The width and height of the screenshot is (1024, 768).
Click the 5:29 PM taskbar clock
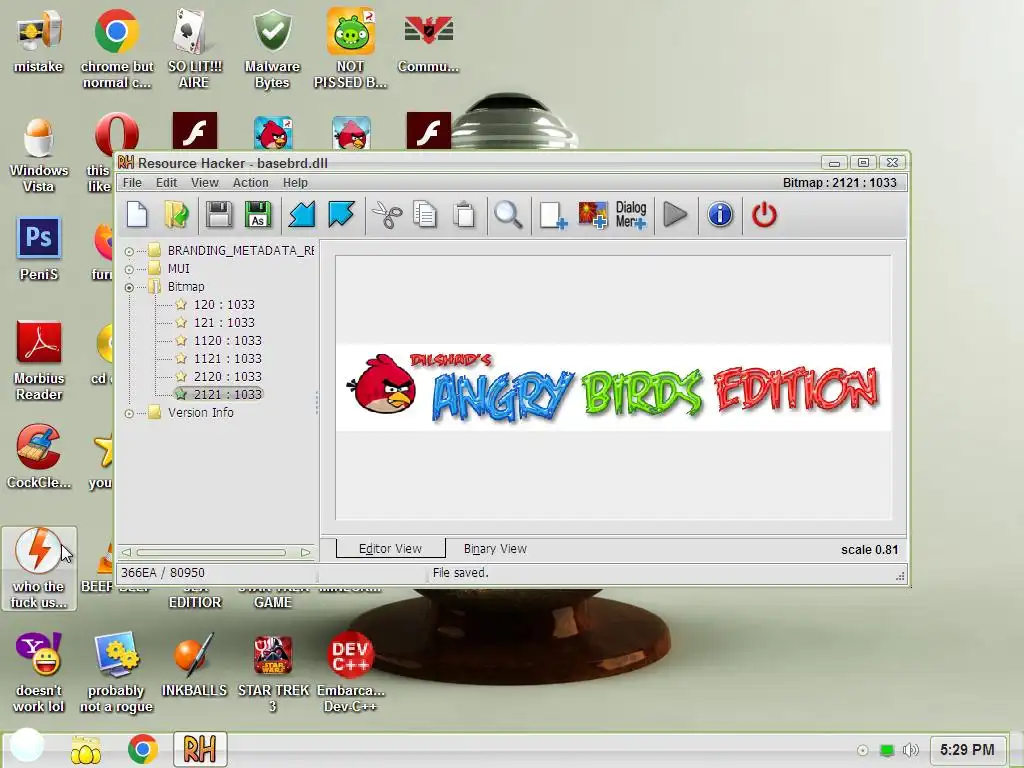click(x=967, y=750)
